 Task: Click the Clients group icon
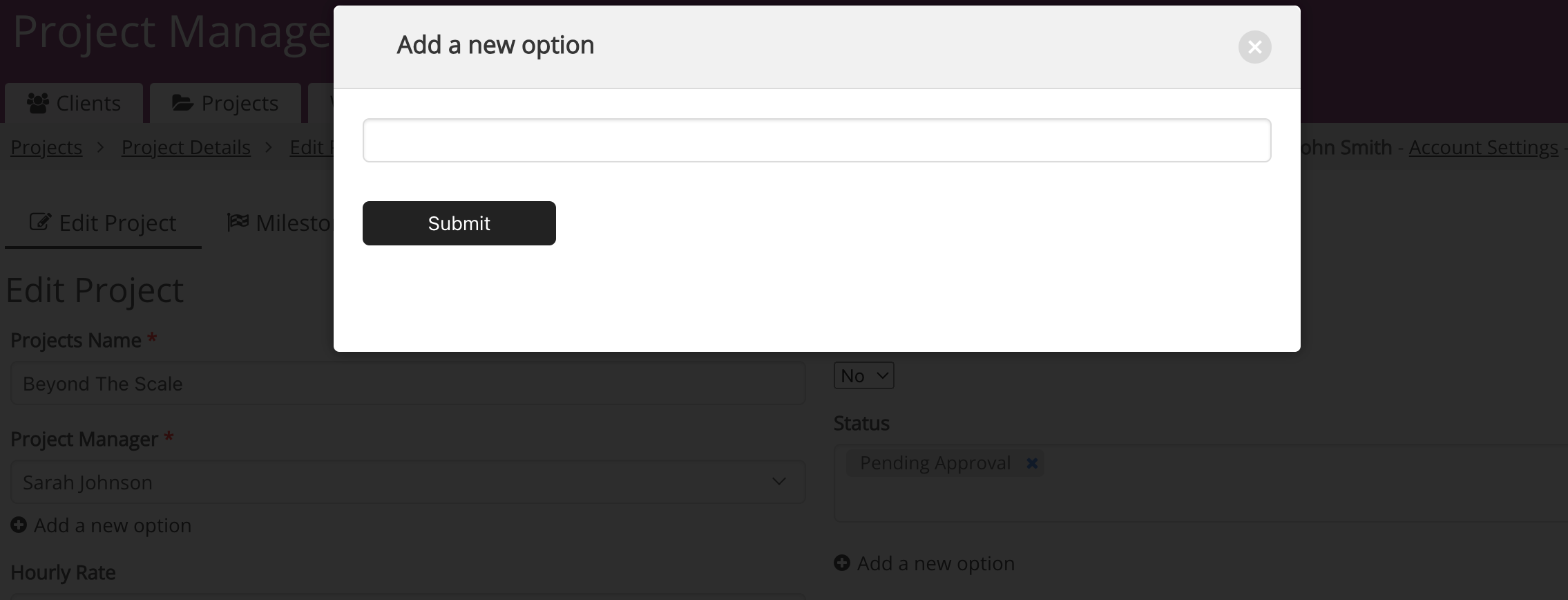[x=37, y=103]
